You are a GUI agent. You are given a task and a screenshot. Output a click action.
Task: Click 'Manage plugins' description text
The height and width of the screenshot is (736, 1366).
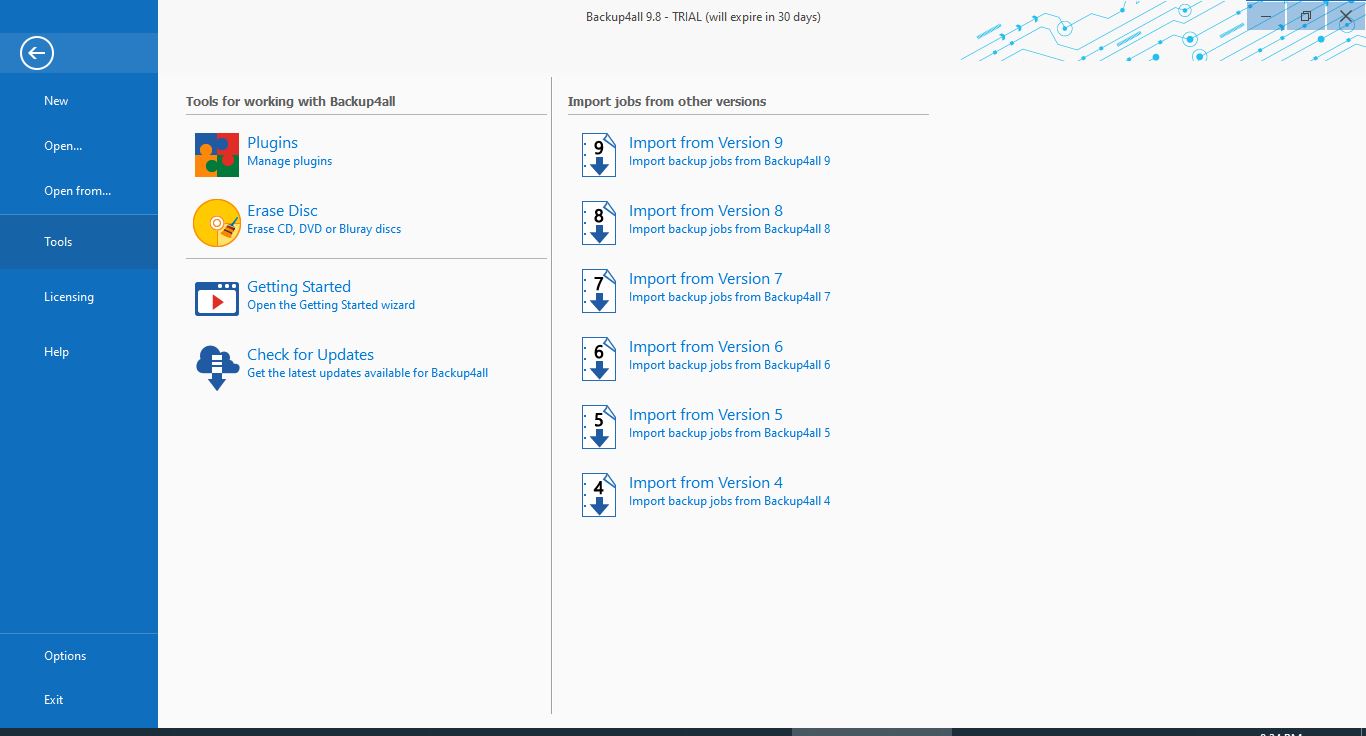[290, 161]
